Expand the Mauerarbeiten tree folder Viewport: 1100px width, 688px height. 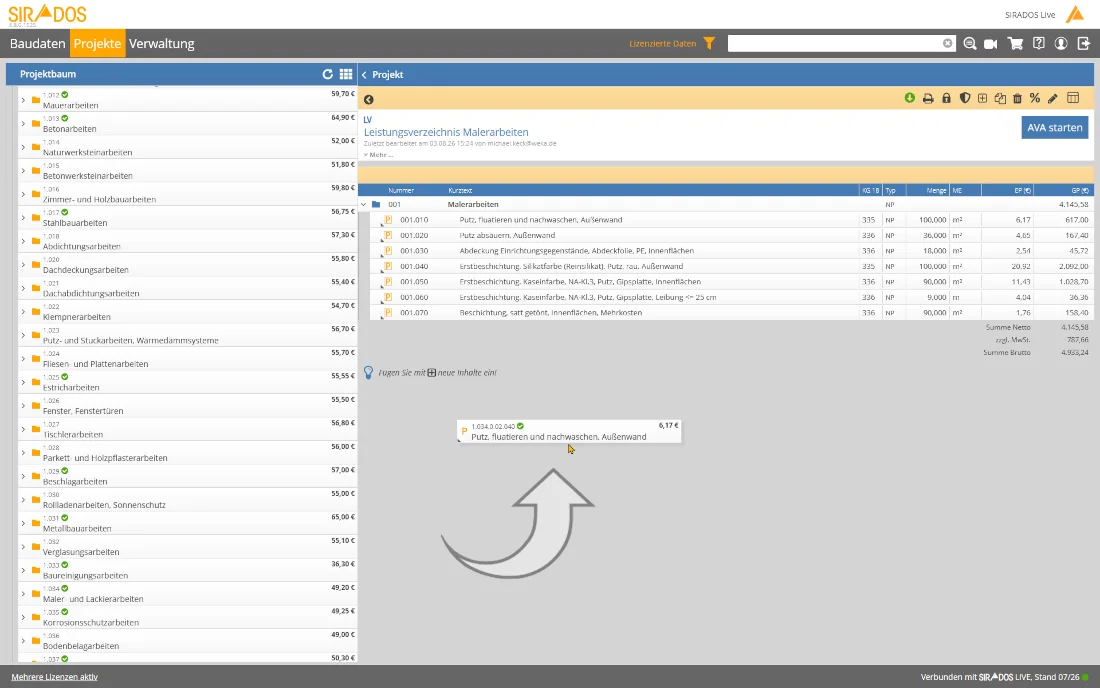tap(23, 100)
